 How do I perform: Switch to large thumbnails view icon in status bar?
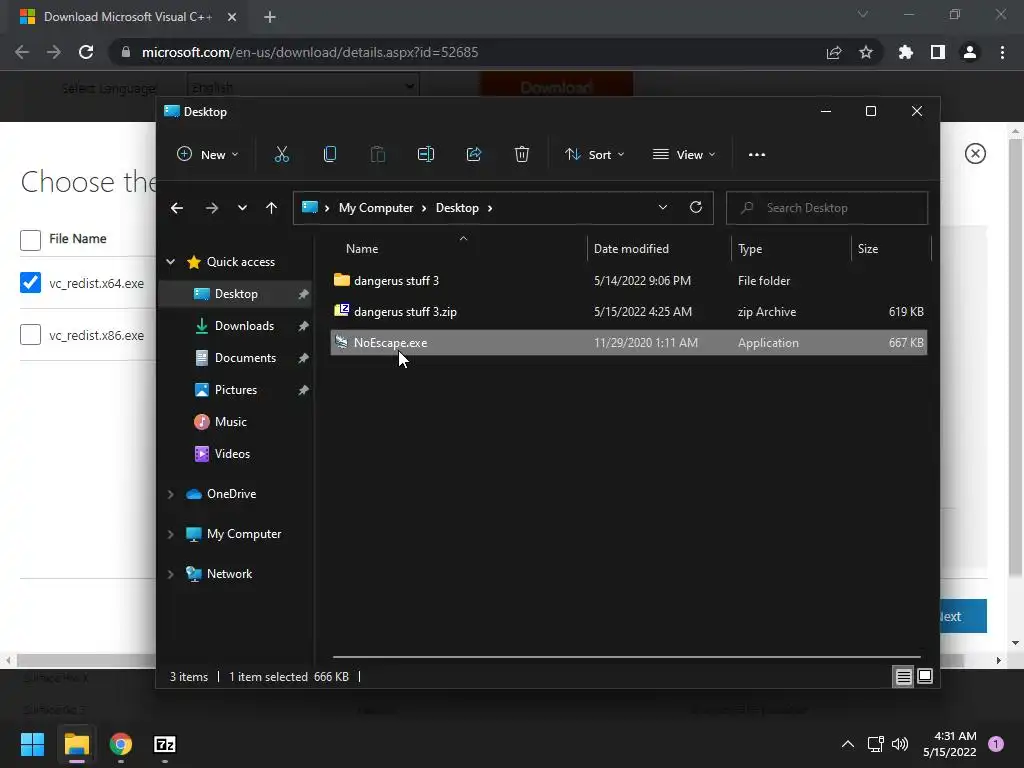coord(925,677)
